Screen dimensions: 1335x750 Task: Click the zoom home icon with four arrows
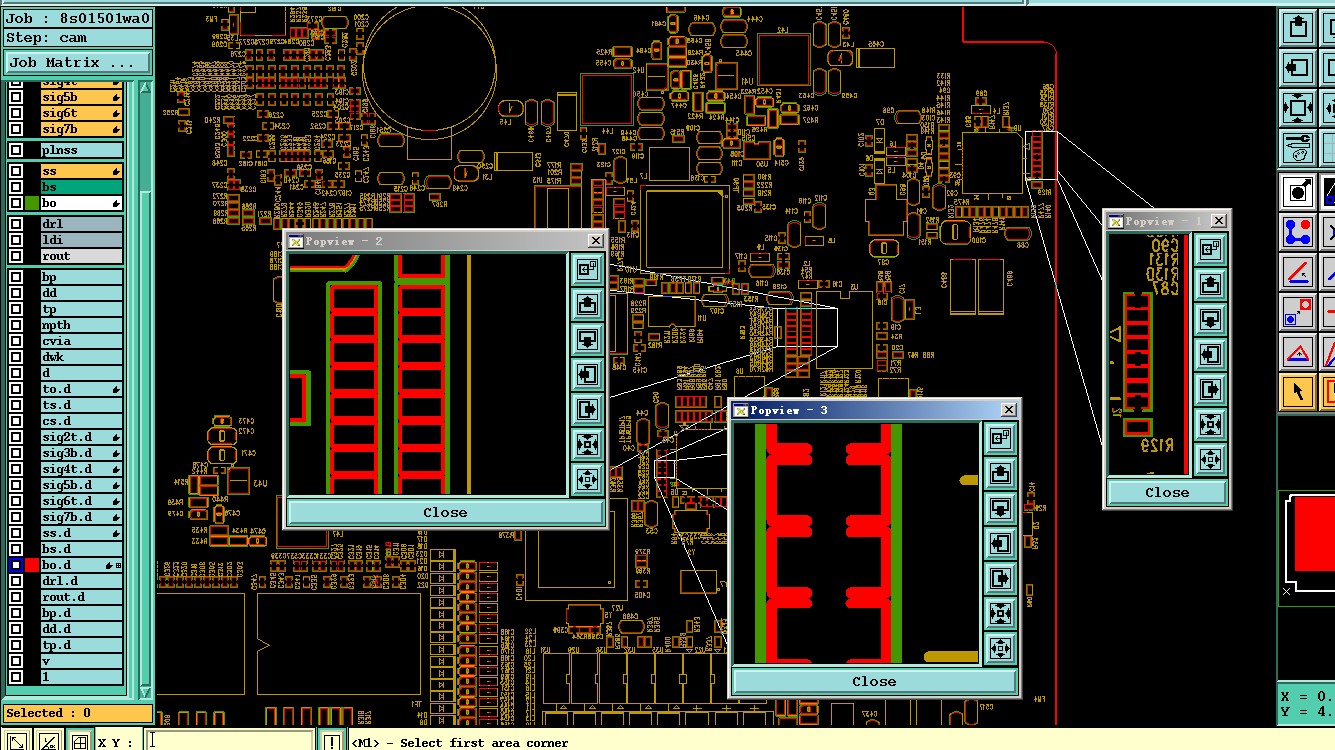tap(1298, 108)
